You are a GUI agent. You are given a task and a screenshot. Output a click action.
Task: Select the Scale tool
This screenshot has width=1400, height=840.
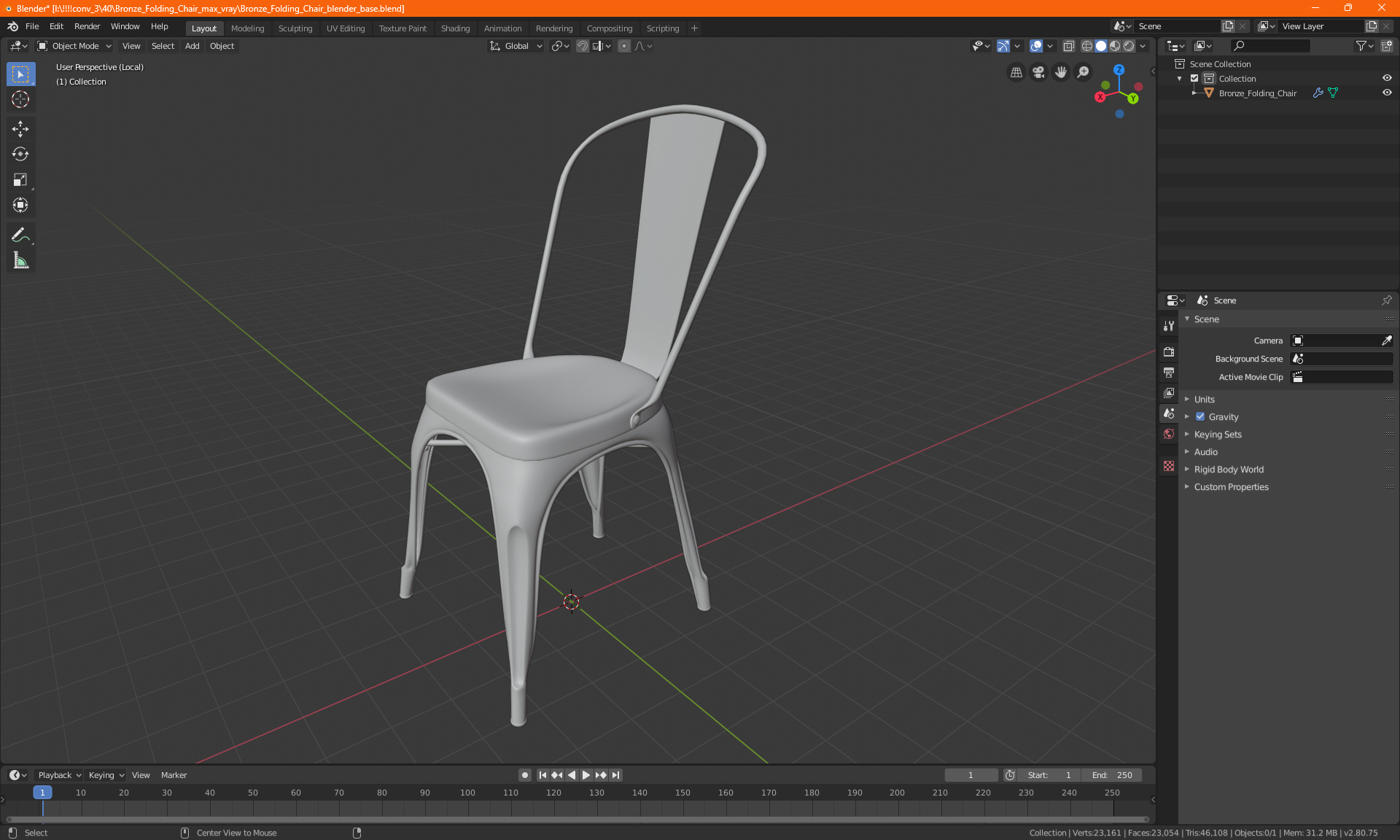(20, 180)
